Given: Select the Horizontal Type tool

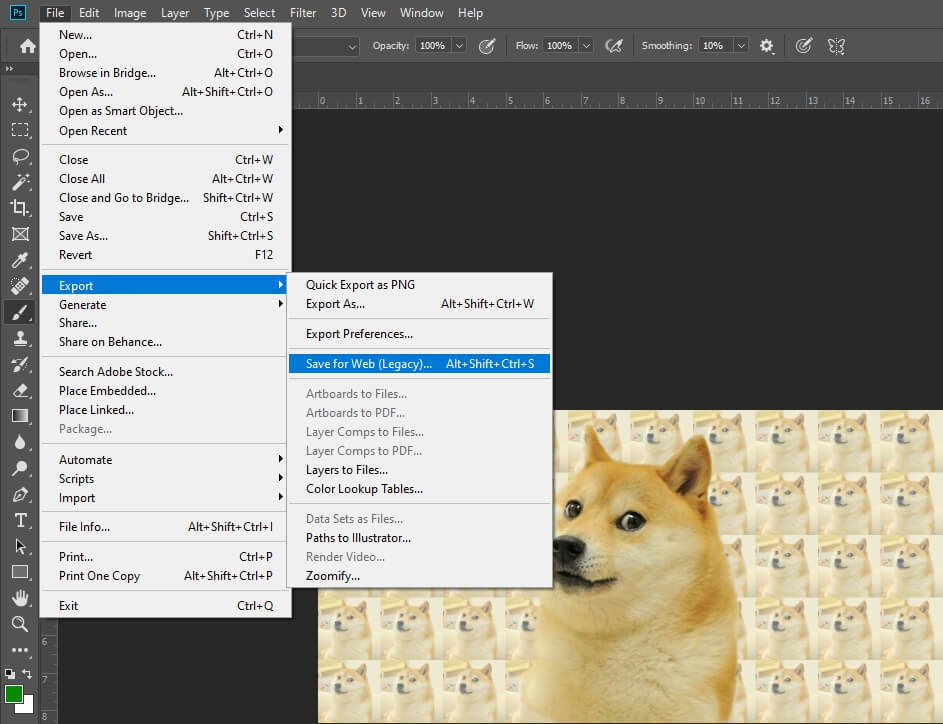Looking at the screenshot, I should 20,520.
